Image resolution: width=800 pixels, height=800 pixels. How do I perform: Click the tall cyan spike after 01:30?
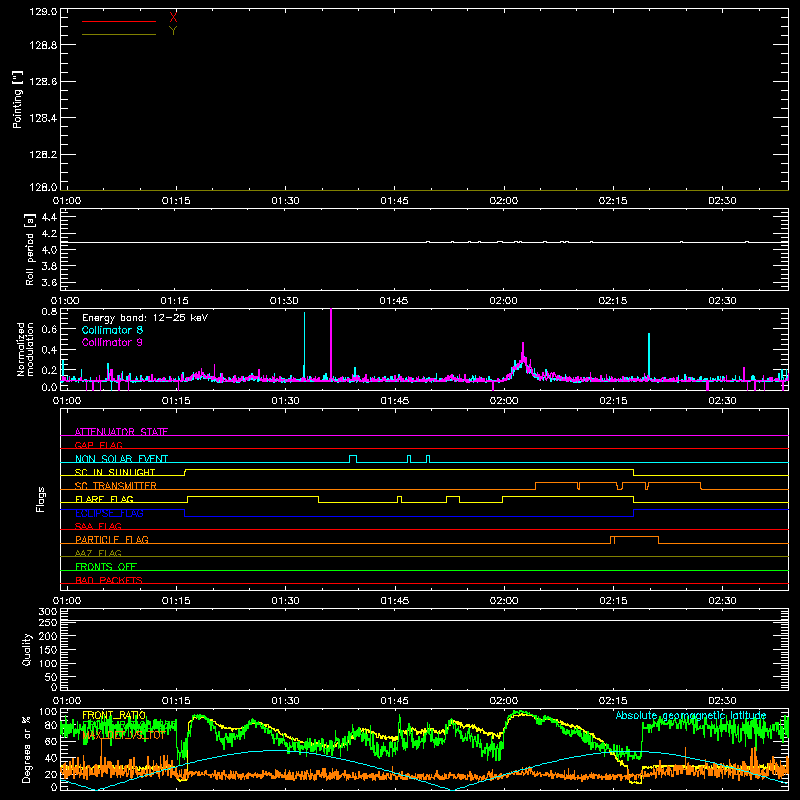tap(305, 345)
